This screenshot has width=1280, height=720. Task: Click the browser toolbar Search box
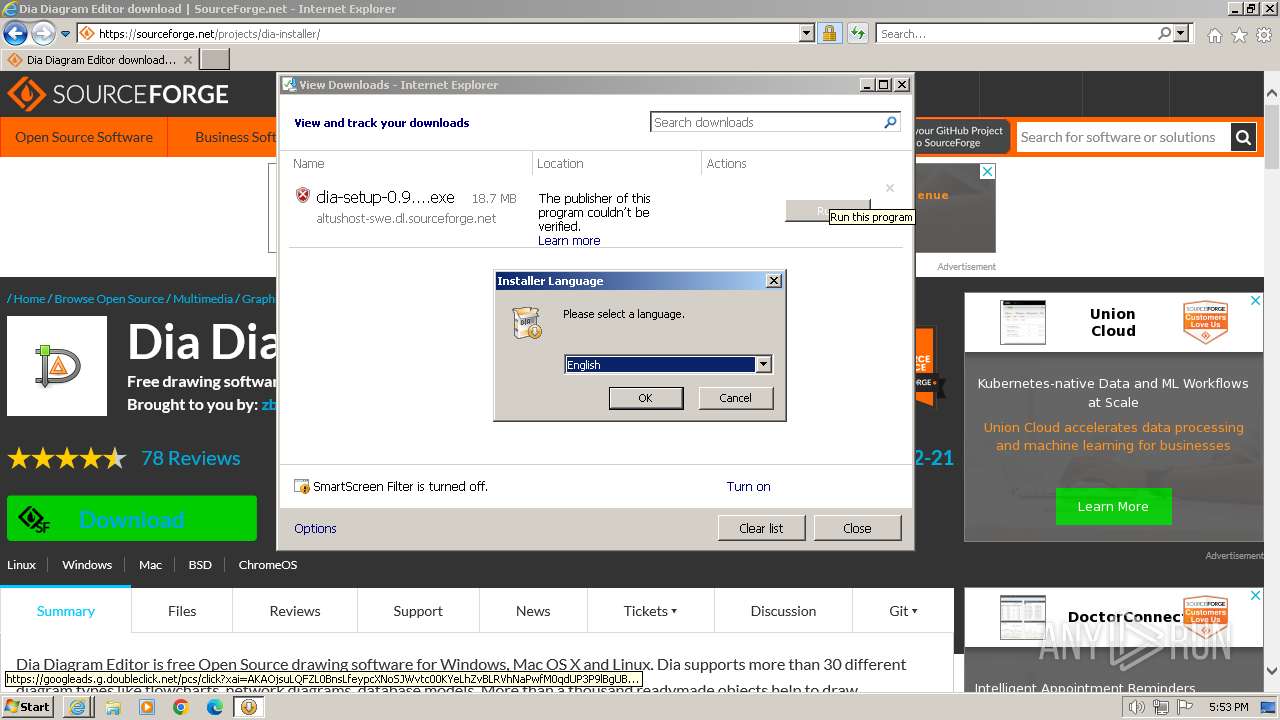[1017, 33]
